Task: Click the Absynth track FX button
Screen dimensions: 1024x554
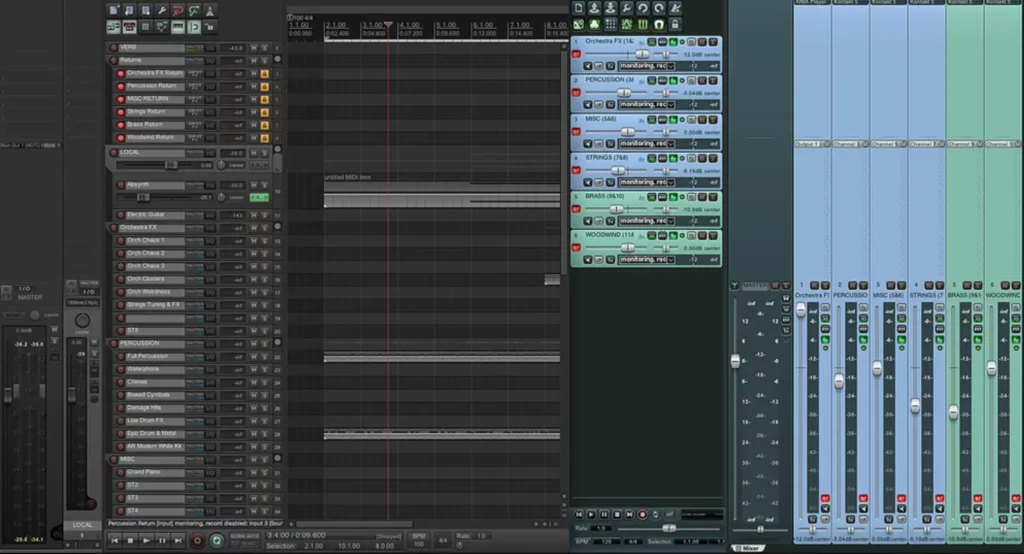Action: coord(259,197)
